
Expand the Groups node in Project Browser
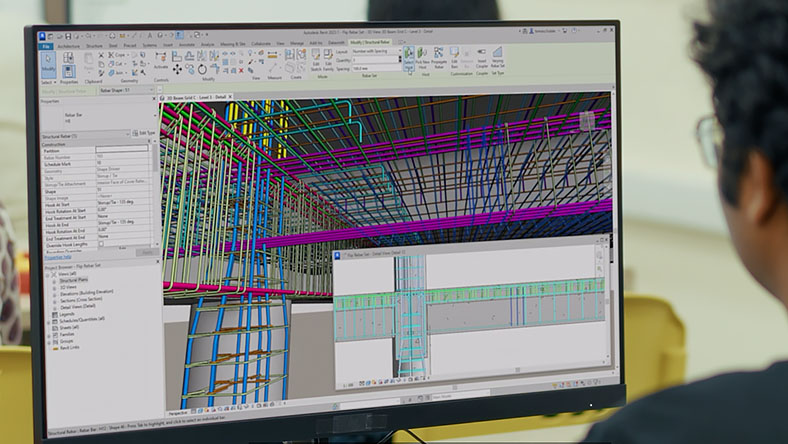click(x=49, y=343)
